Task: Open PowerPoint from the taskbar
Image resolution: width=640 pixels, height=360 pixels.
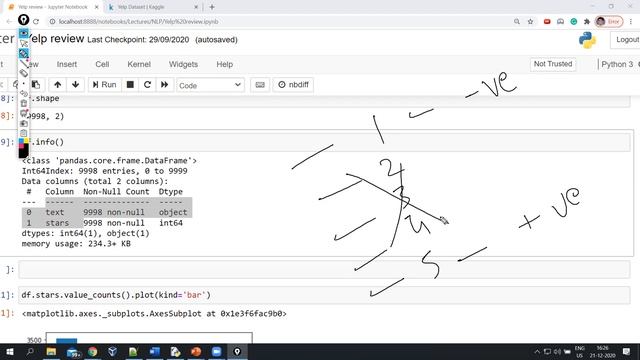Action: [x=196, y=351]
